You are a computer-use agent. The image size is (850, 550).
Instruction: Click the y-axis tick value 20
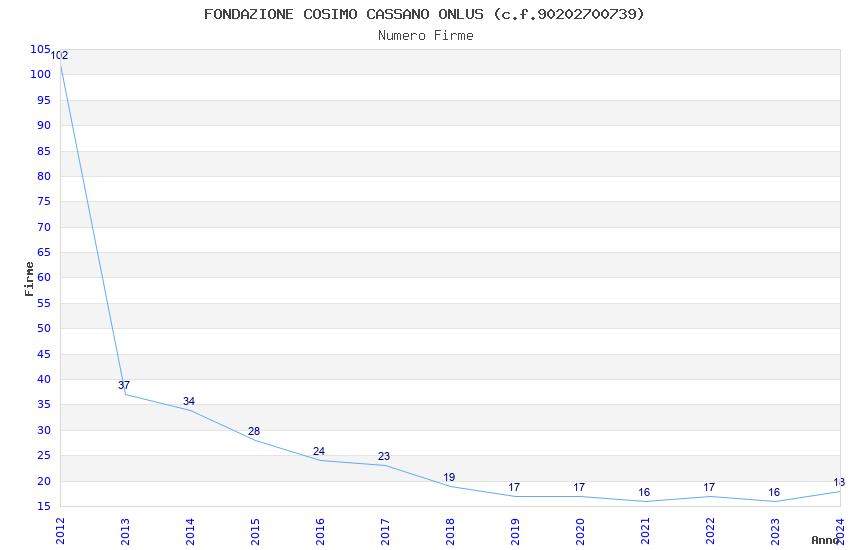tap(44, 481)
